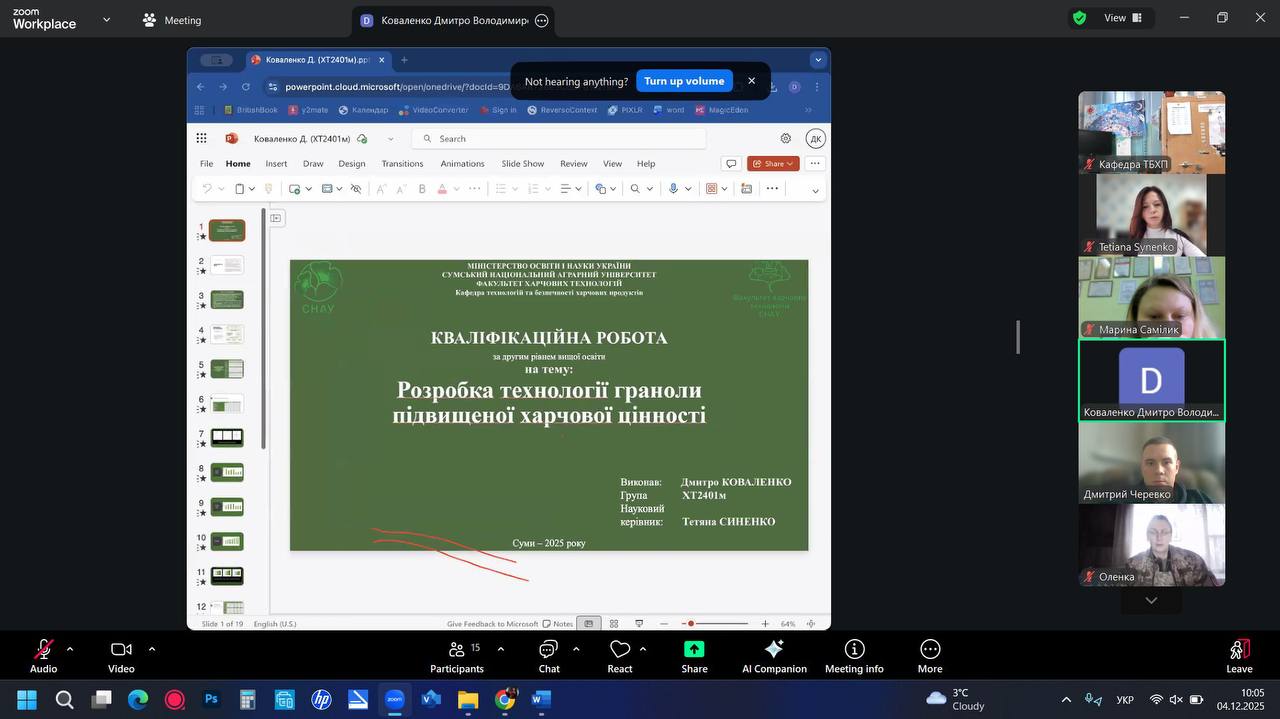Open the Meeting info panel
This screenshot has width=1280, height=719.
[854, 656]
